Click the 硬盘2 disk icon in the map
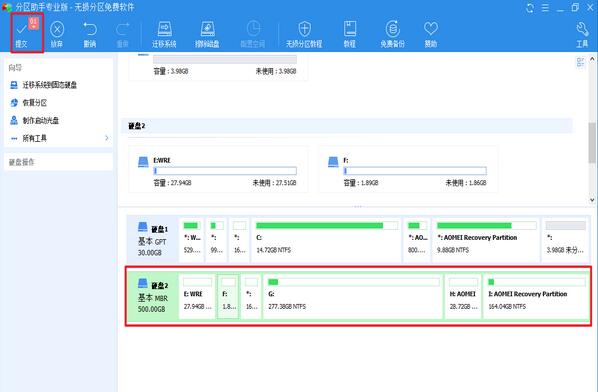This screenshot has width=598, height=392. [x=143, y=283]
